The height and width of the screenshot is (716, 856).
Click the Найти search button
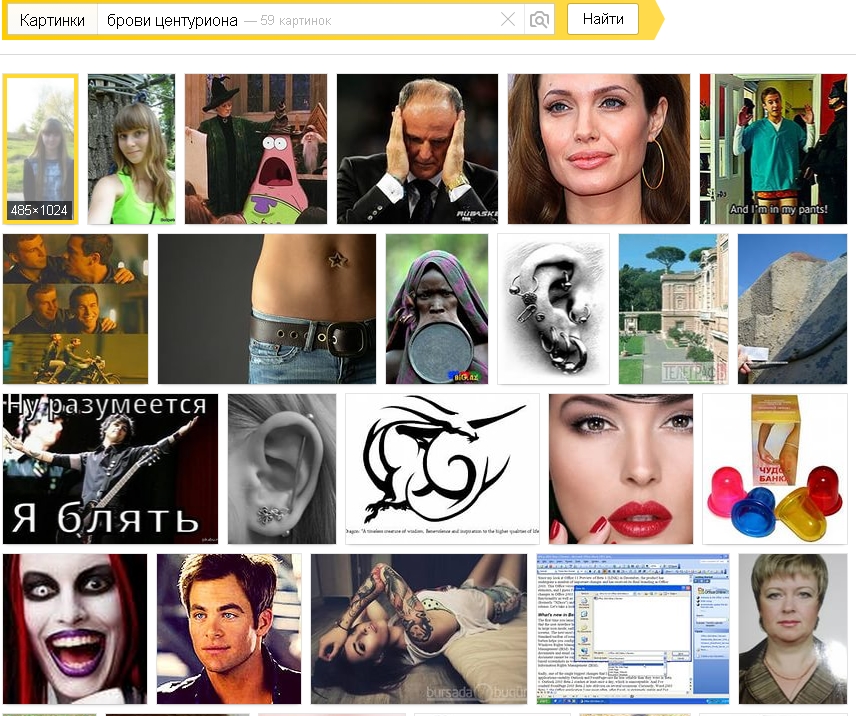[x=603, y=19]
